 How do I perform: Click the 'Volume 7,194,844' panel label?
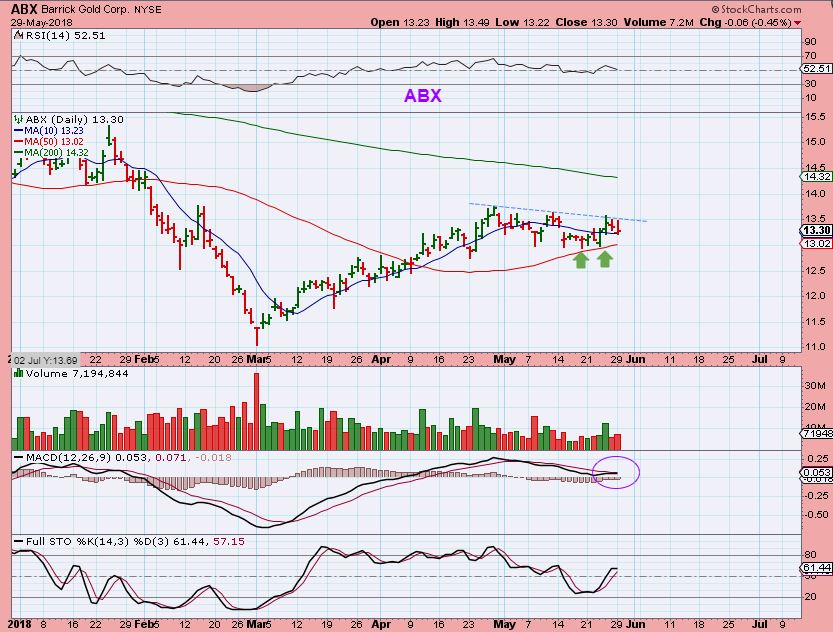(x=77, y=373)
